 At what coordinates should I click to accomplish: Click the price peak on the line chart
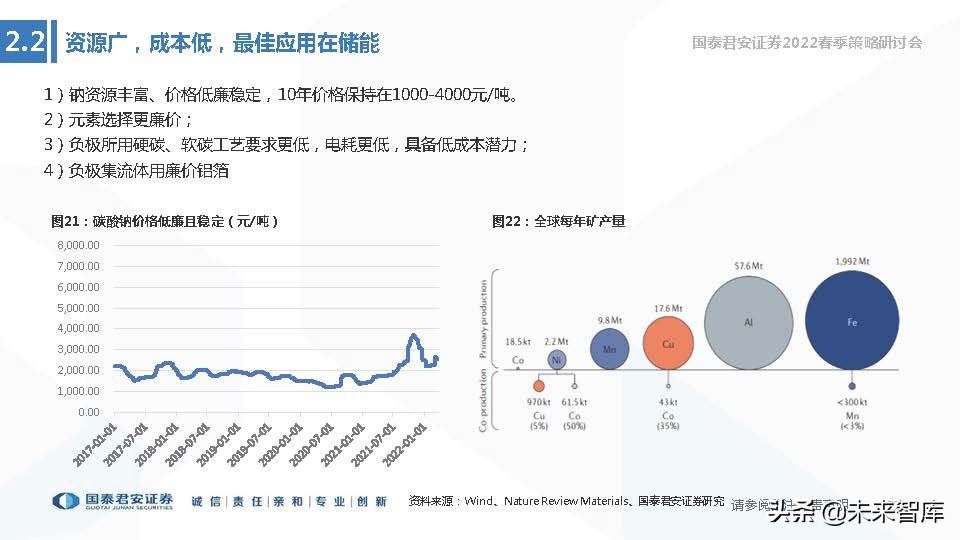point(414,336)
